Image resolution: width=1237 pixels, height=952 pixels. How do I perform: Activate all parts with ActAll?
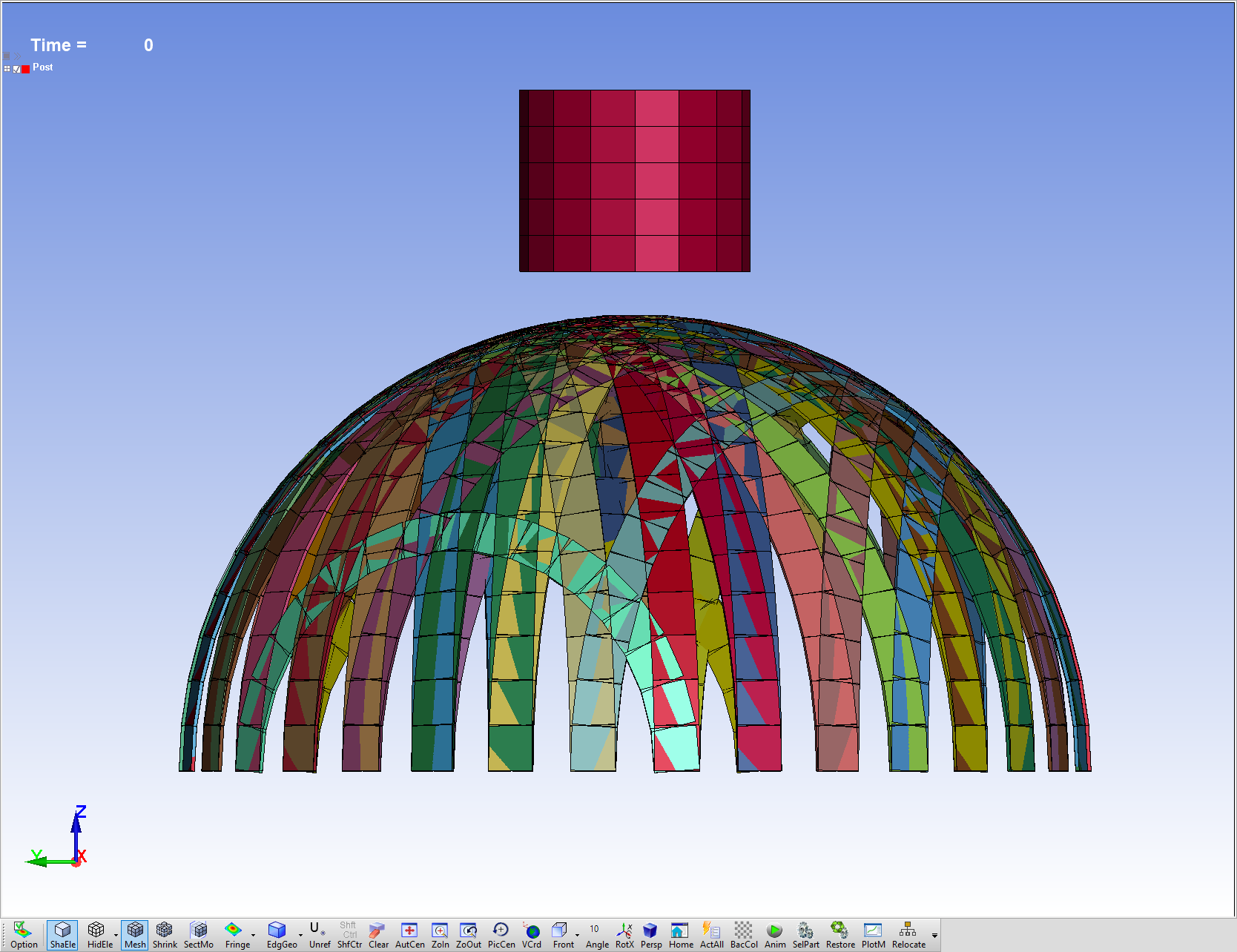(712, 935)
